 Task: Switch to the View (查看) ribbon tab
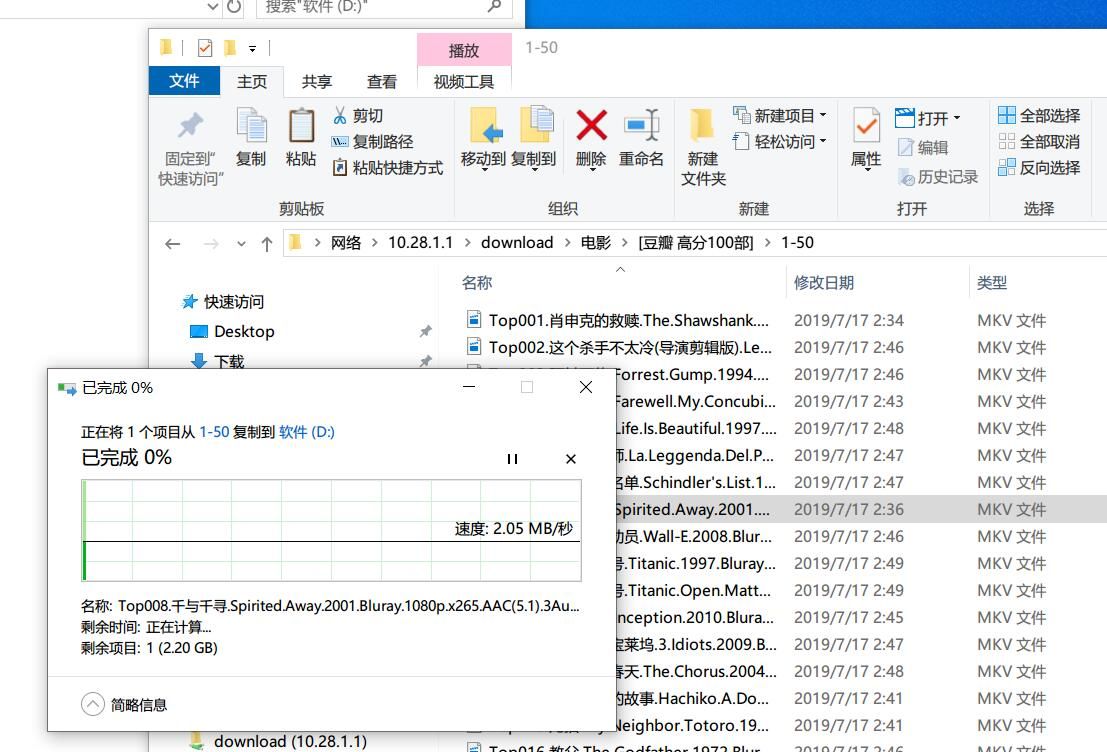[382, 82]
